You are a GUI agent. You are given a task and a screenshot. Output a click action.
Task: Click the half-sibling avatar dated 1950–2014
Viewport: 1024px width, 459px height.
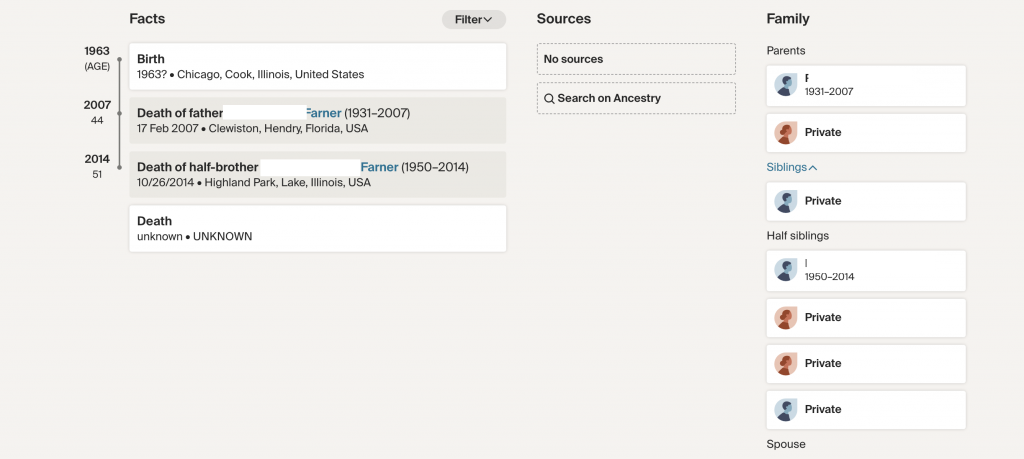point(786,270)
